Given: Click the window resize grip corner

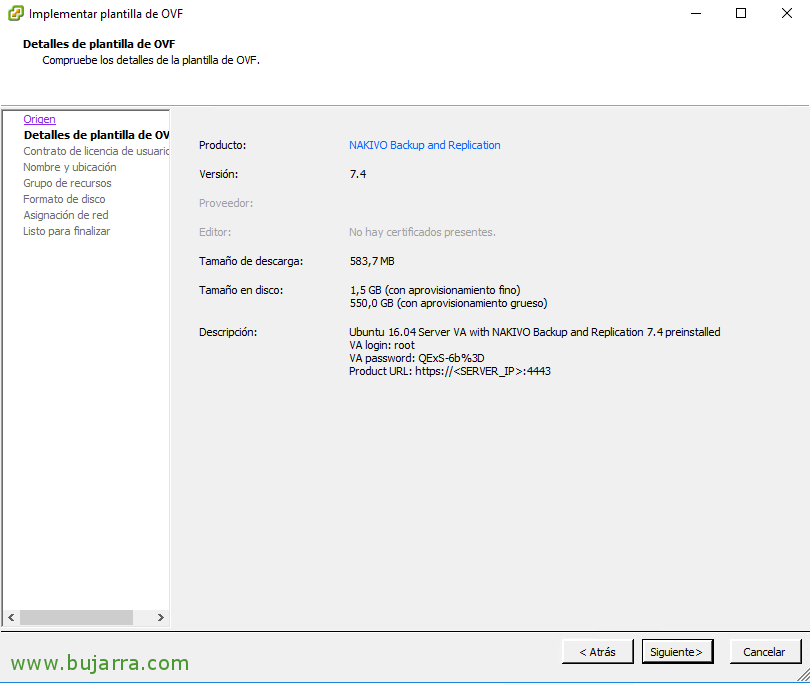Looking at the screenshot, I should pyautogui.click(x=803, y=675).
